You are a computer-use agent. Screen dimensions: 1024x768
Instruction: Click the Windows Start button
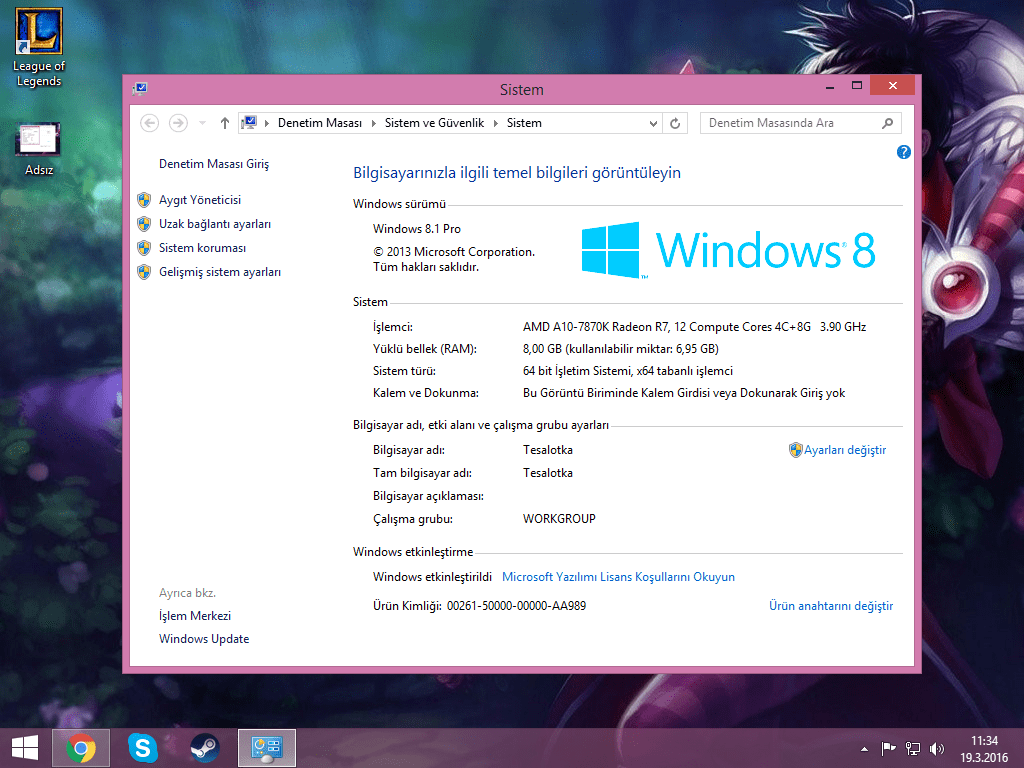(x=25, y=748)
